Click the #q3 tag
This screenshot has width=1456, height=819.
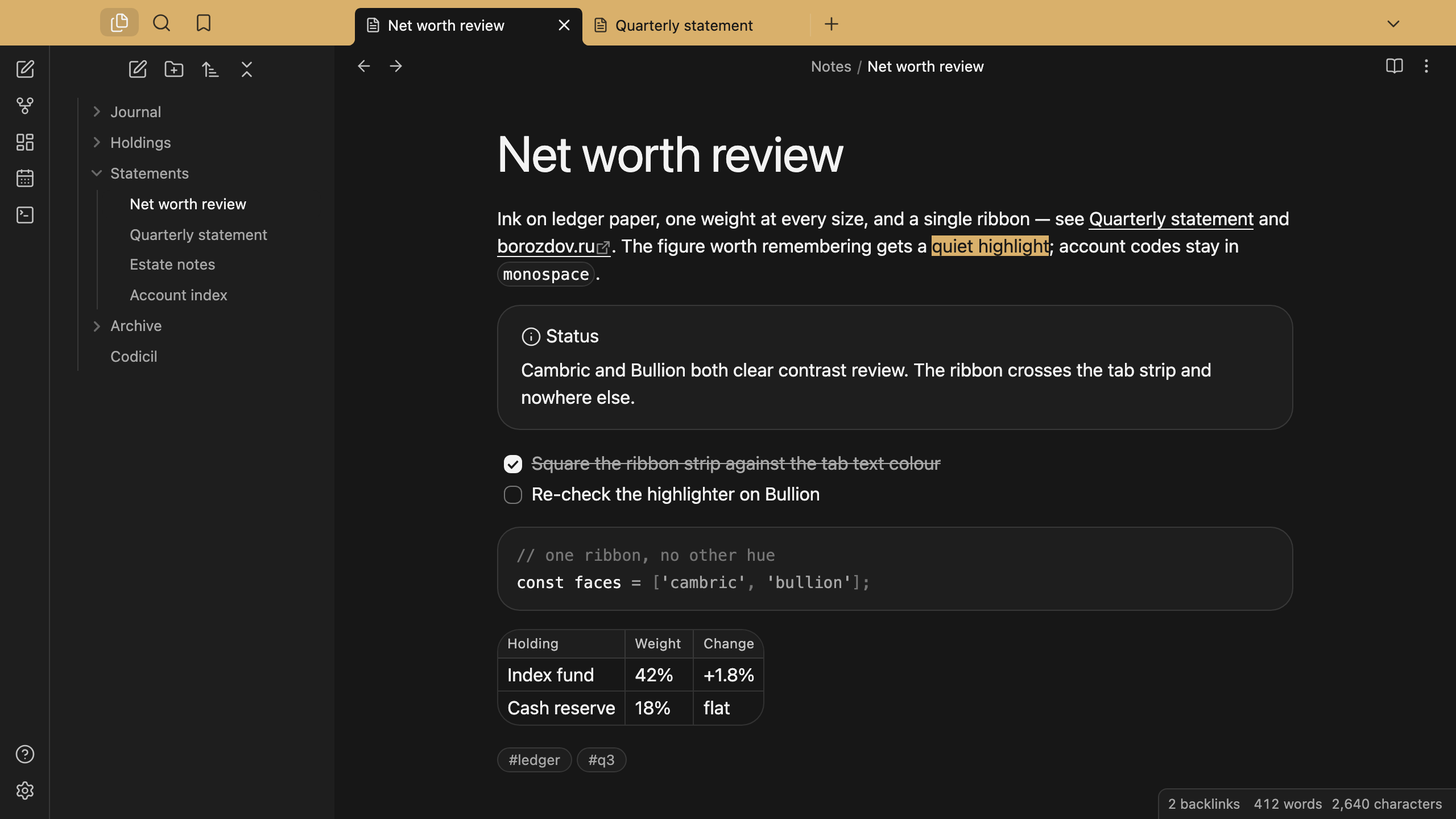[x=602, y=760]
